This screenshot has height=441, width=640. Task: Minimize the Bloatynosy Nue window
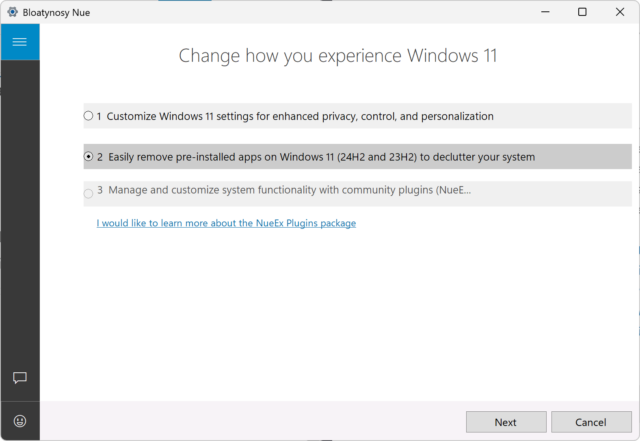(545, 12)
